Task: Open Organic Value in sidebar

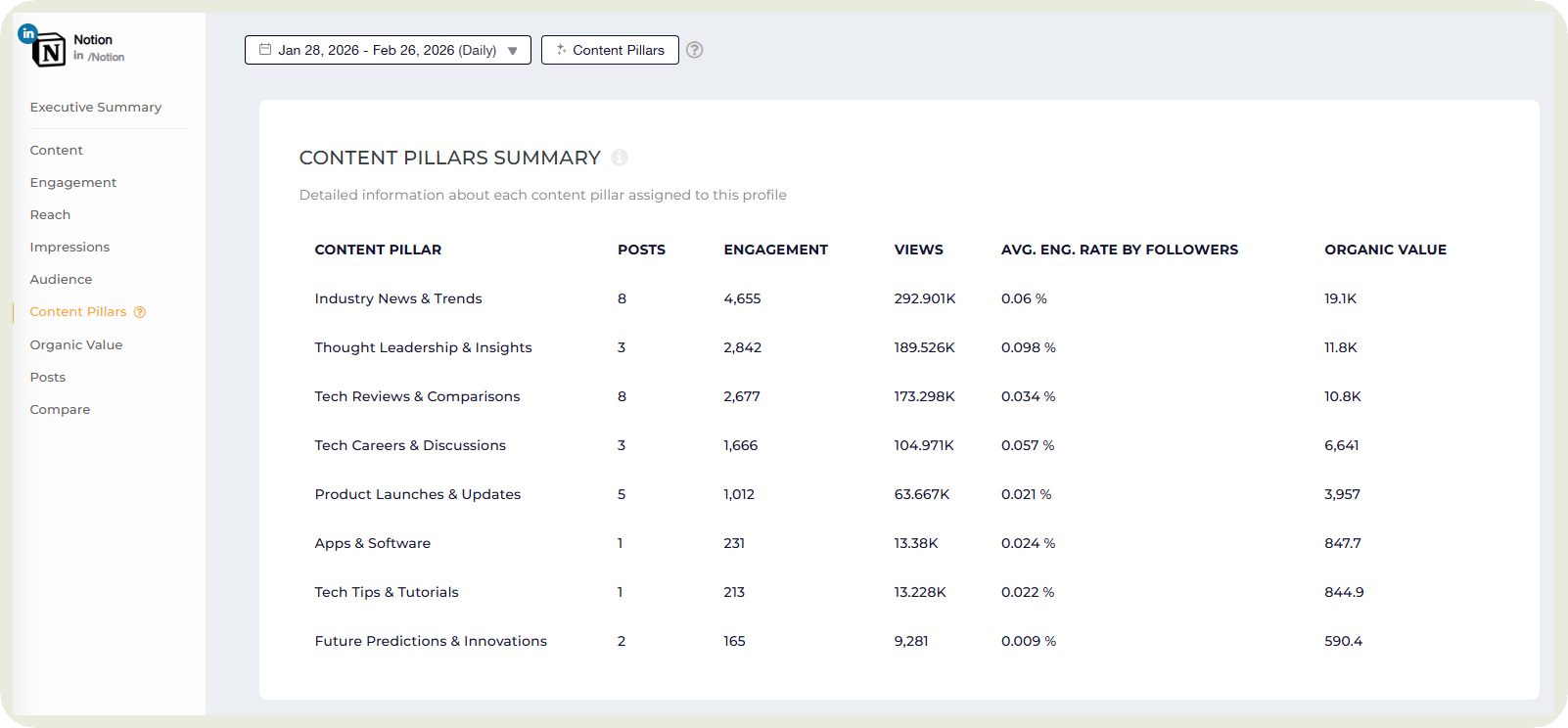Action: click(x=76, y=344)
